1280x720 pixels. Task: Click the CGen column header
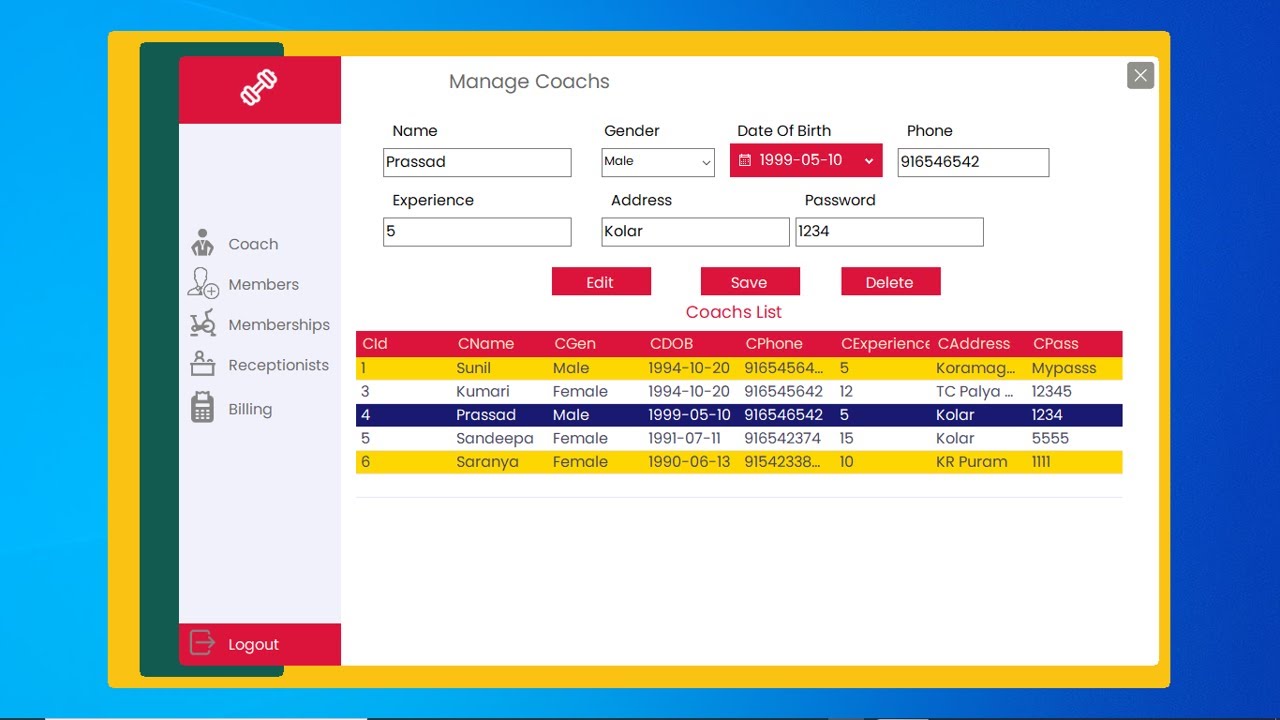coord(596,343)
